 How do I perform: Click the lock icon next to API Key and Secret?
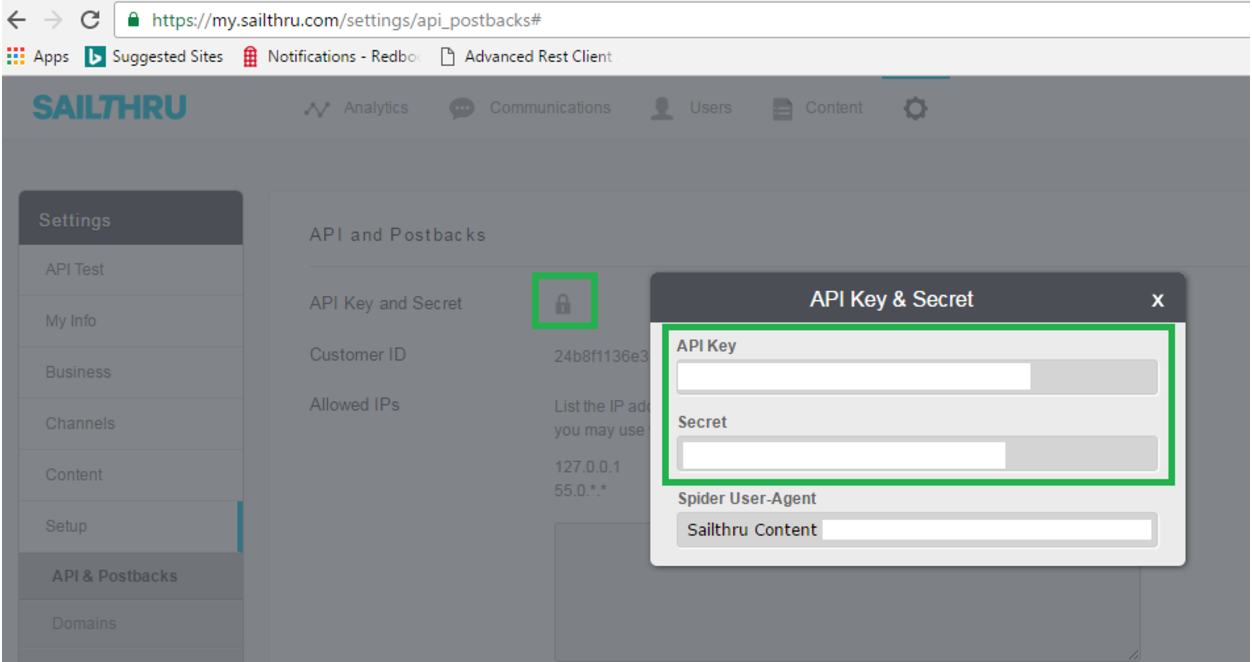564,302
